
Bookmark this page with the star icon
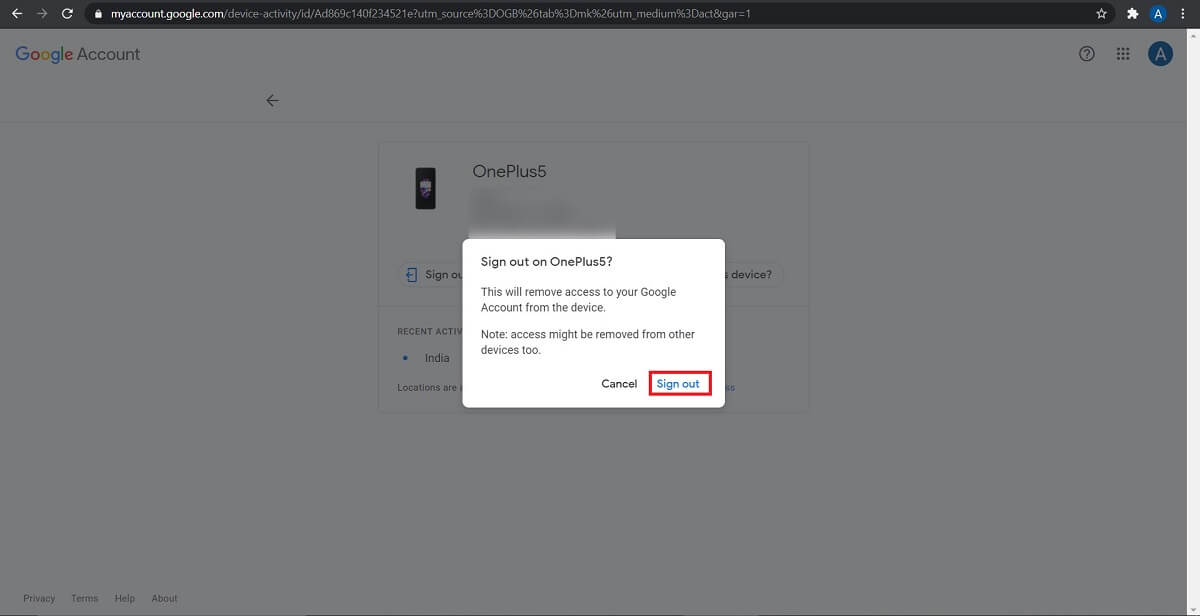1101,14
